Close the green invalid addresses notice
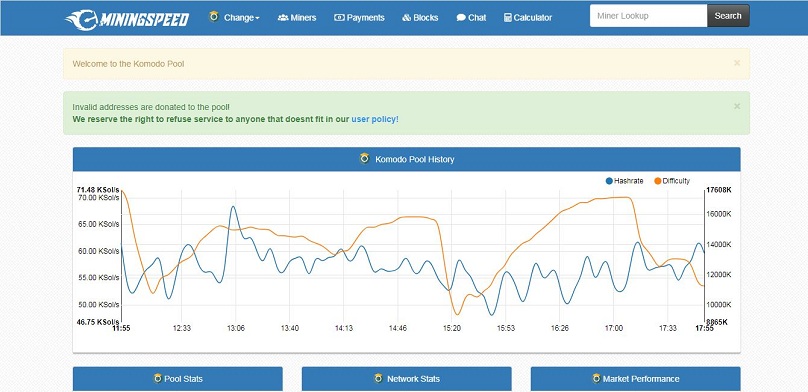 [x=737, y=106]
